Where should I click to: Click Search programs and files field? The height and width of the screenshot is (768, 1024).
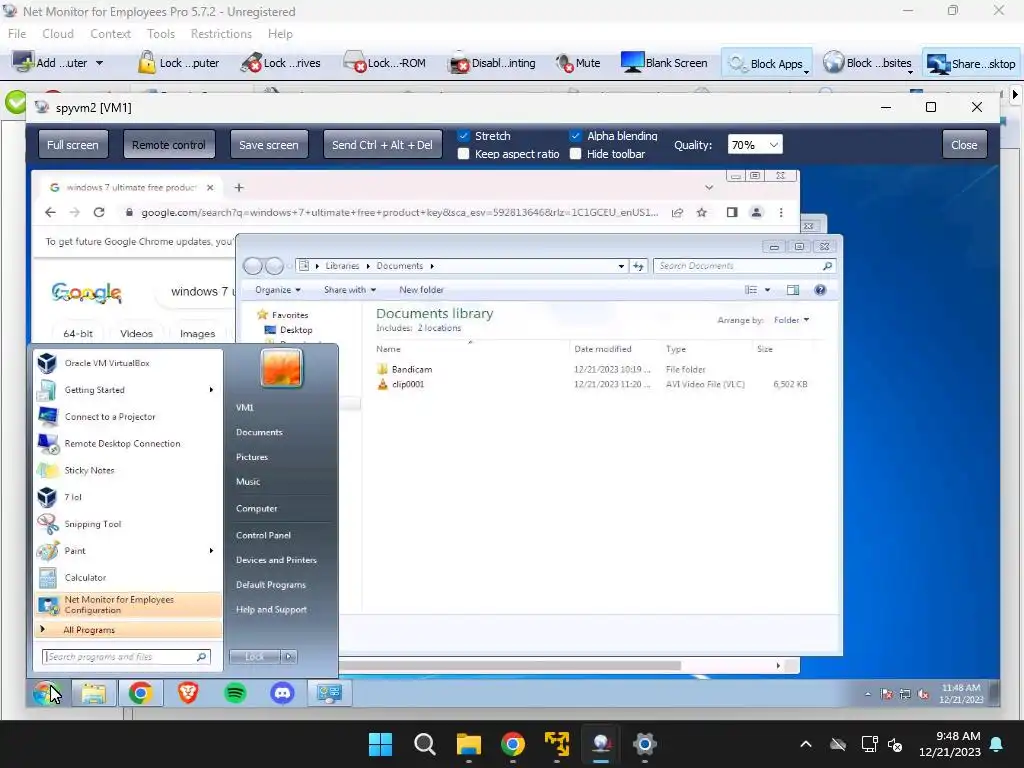pyautogui.click(x=126, y=656)
